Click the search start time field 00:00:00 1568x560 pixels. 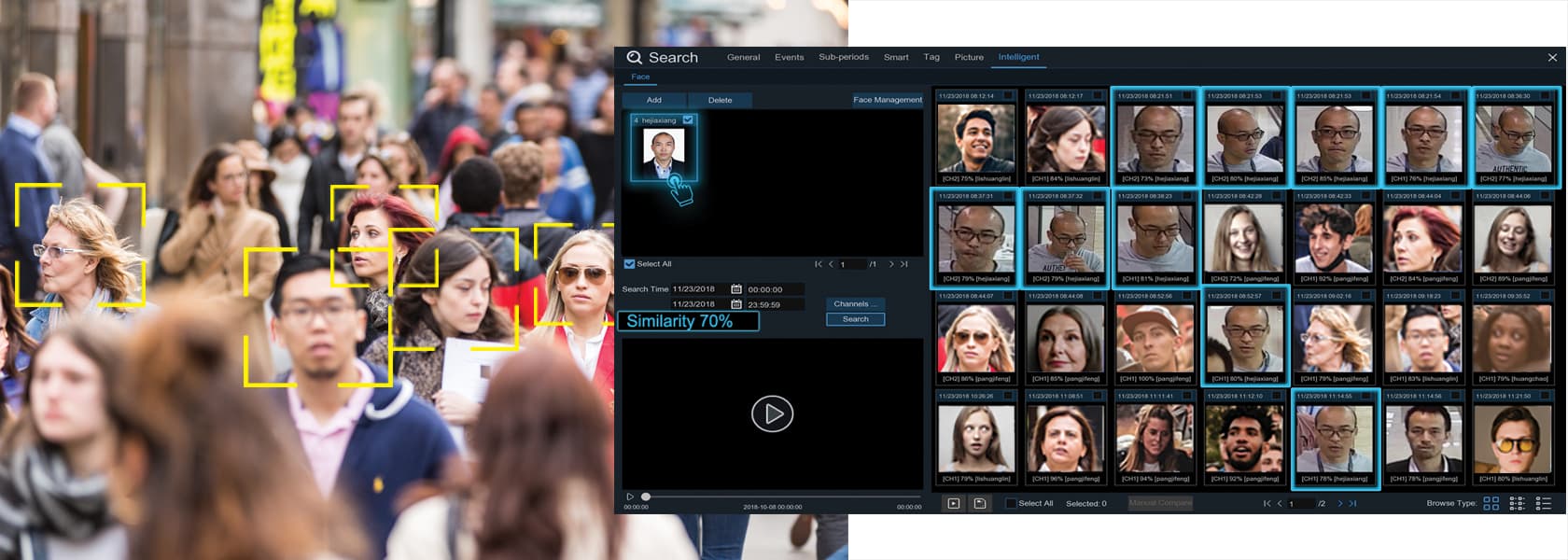point(775,289)
